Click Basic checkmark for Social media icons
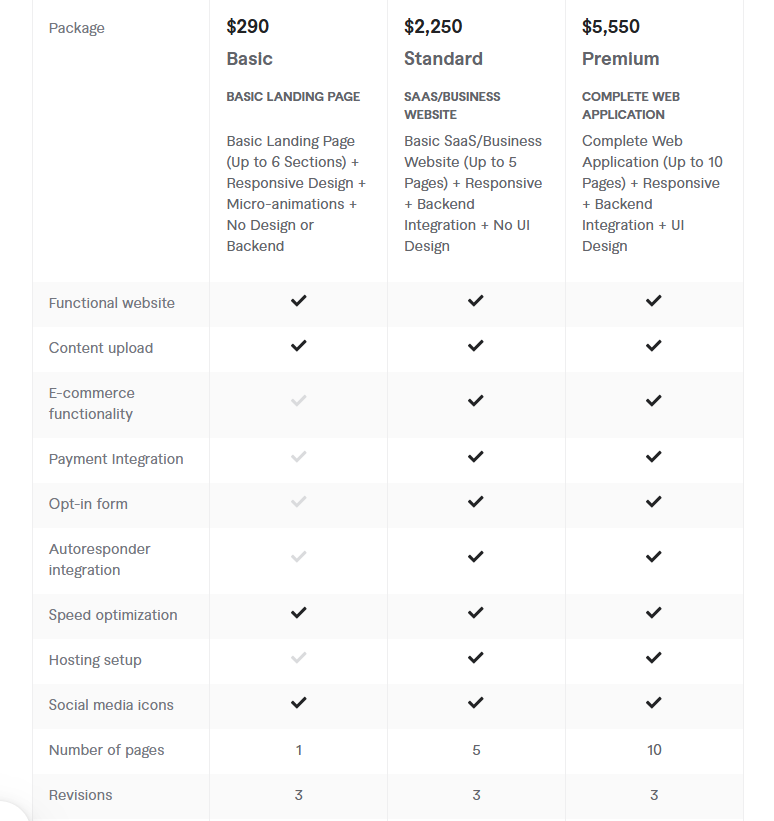 pyautogui.click(x=298, y=703)
